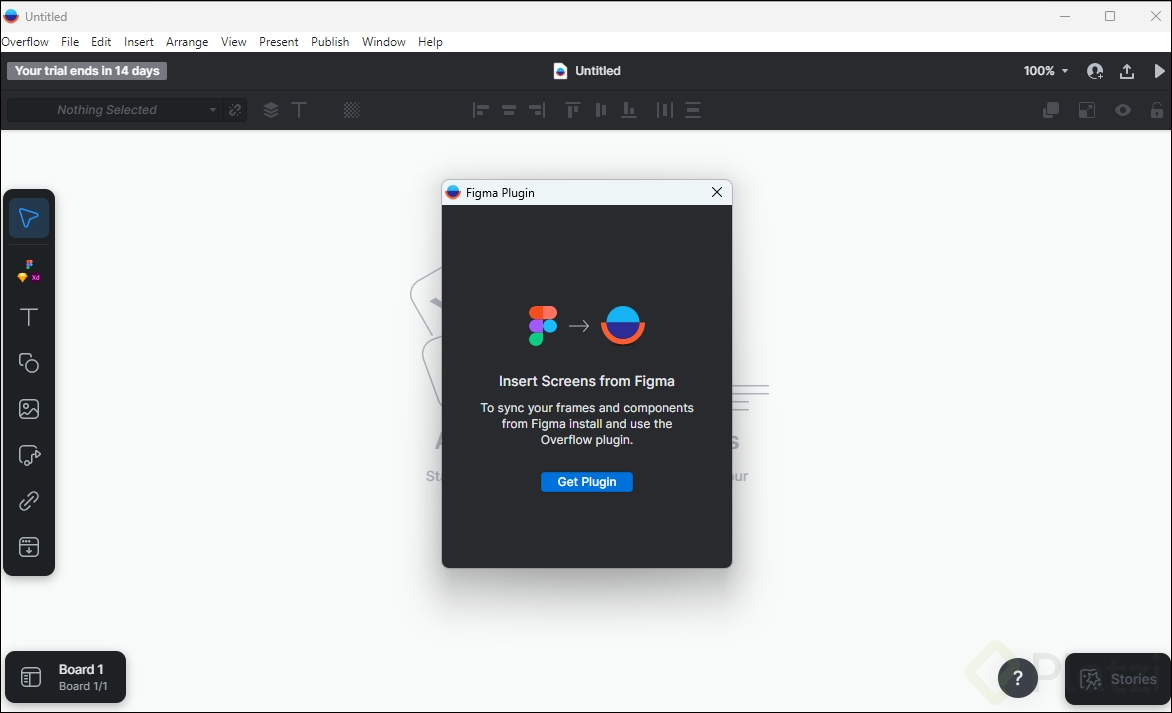
Task: Open the Publish menu
Action: point(330,42)
